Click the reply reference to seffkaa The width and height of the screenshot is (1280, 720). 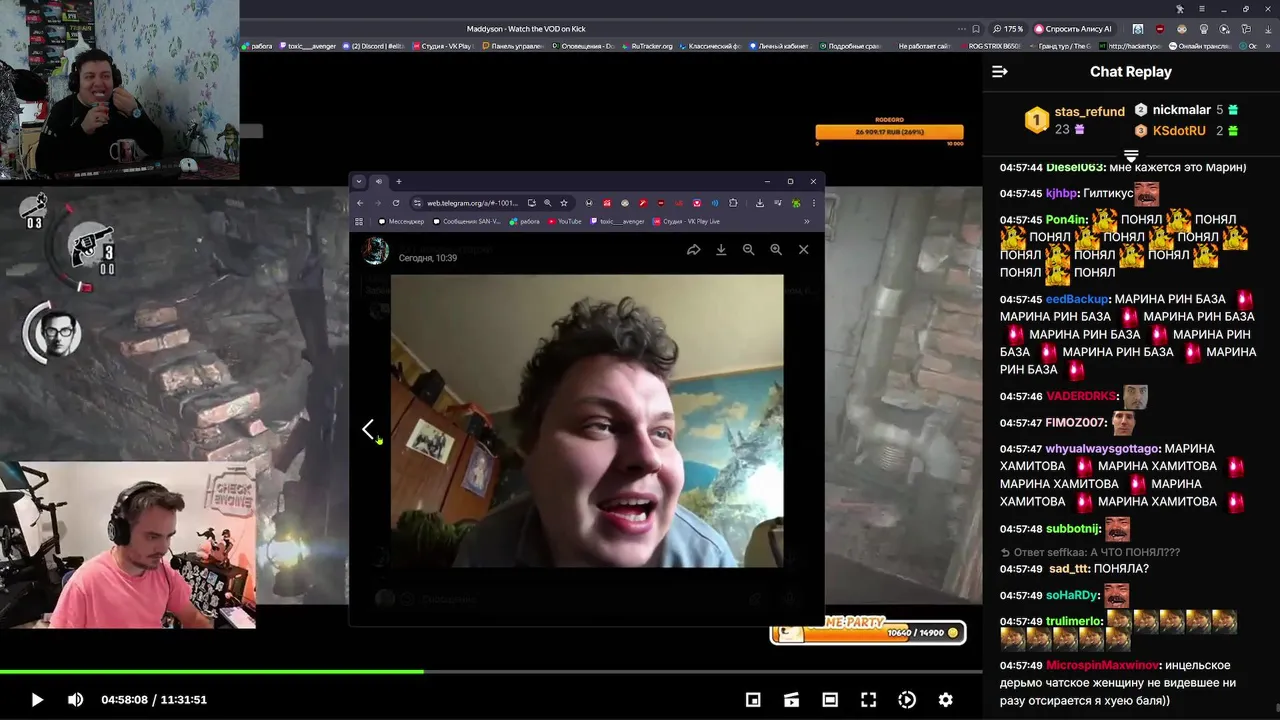(1090, 552)
